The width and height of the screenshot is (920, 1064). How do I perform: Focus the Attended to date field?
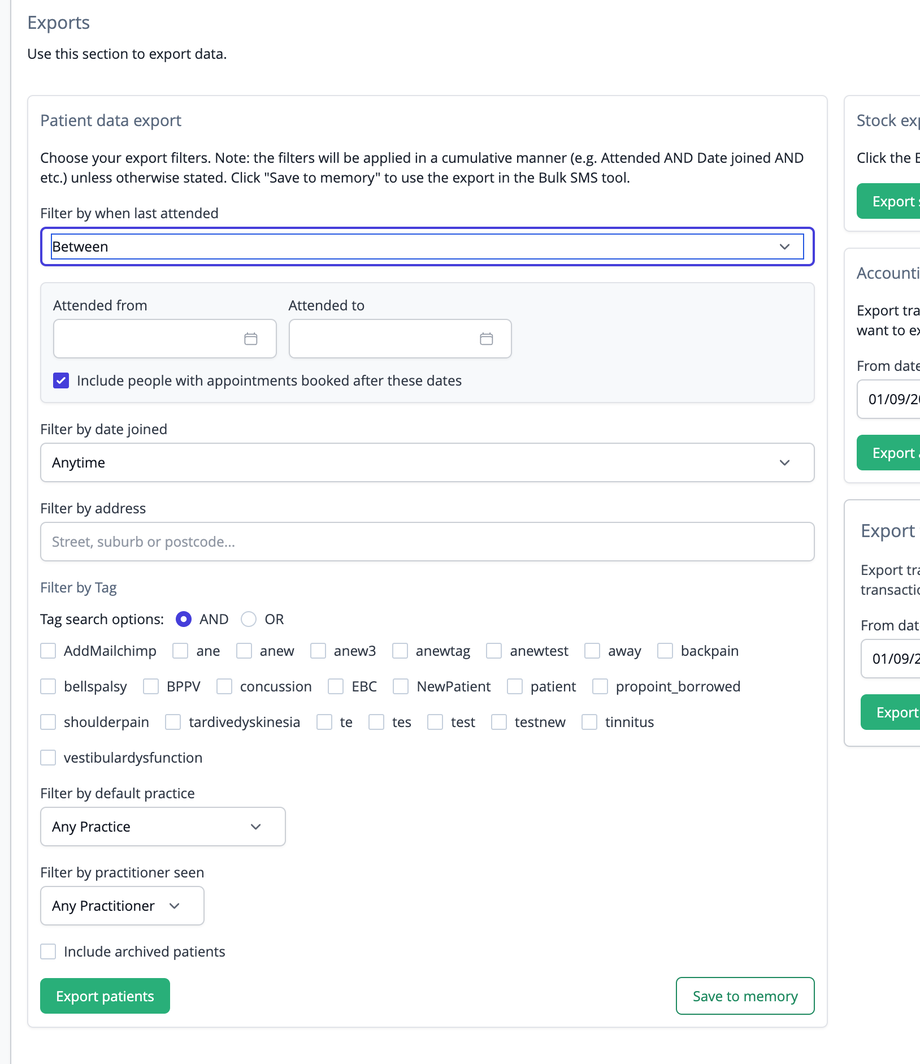tap(400, 339)
